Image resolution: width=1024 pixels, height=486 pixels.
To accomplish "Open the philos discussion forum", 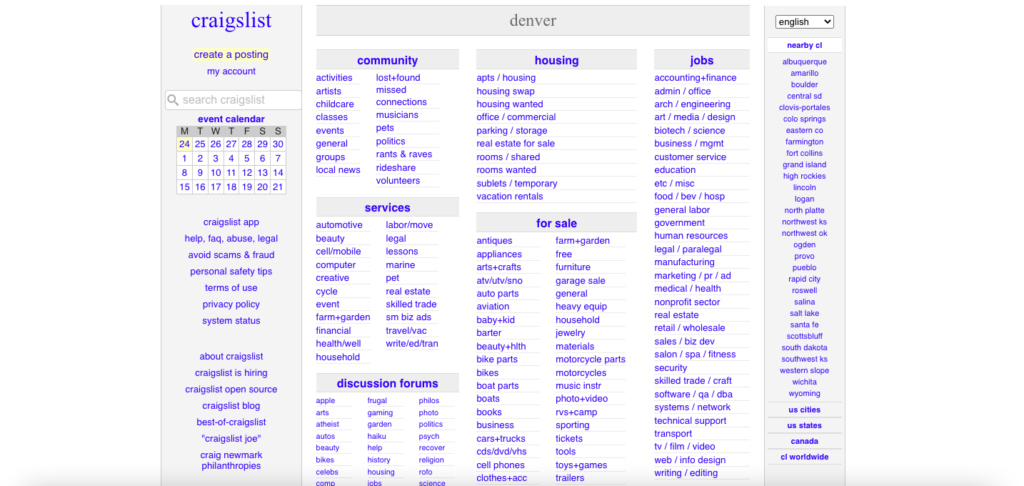I will pyautogui.click(x=429, y=401).
